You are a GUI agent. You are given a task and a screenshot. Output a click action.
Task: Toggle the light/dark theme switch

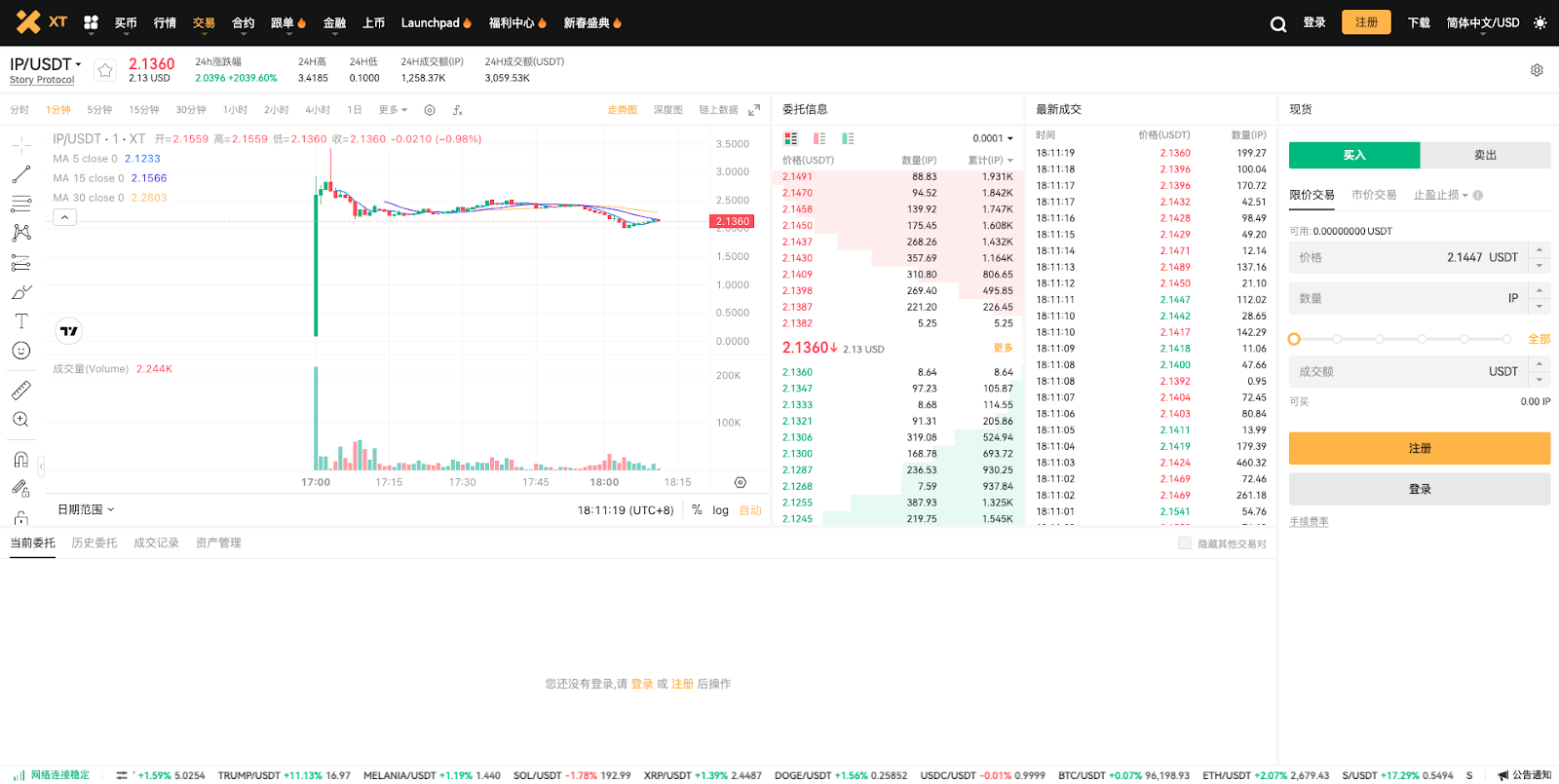coord(1540,22)
